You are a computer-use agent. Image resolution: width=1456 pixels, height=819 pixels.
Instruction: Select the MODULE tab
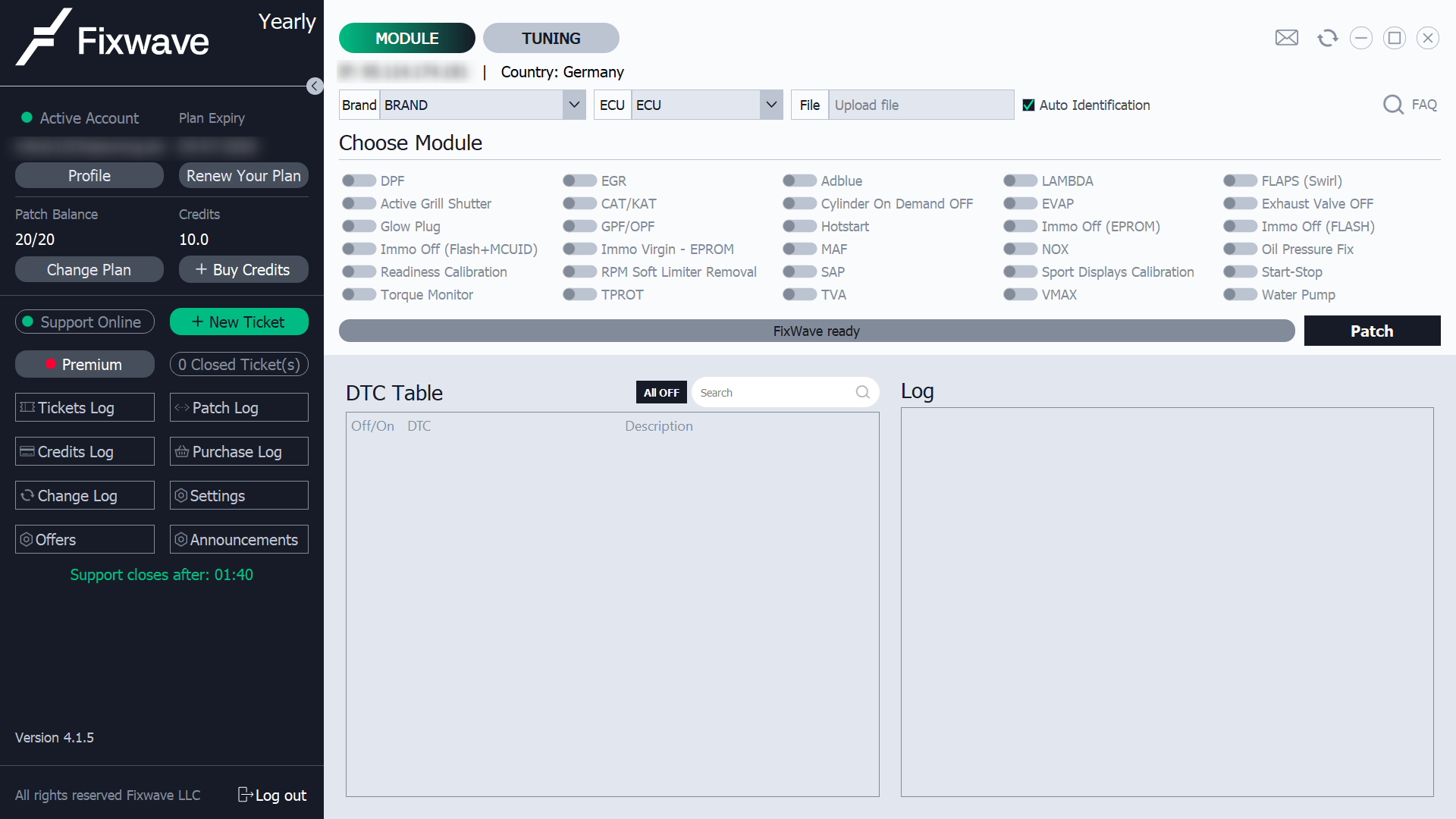pyautogui.click(x=406, y=38)
